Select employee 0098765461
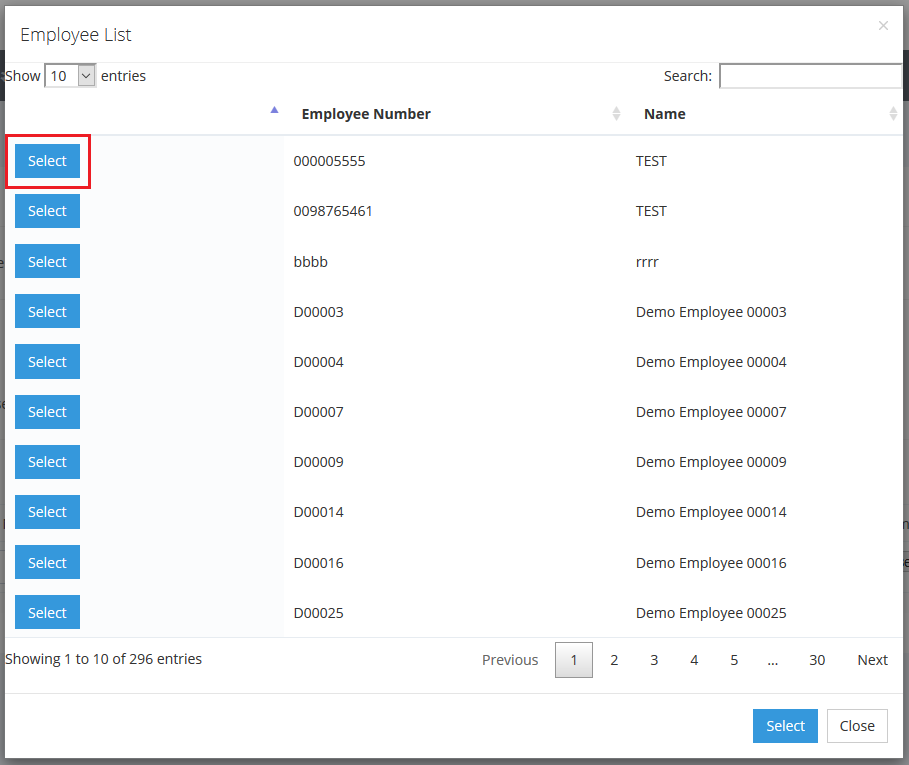 pos(47,211)
